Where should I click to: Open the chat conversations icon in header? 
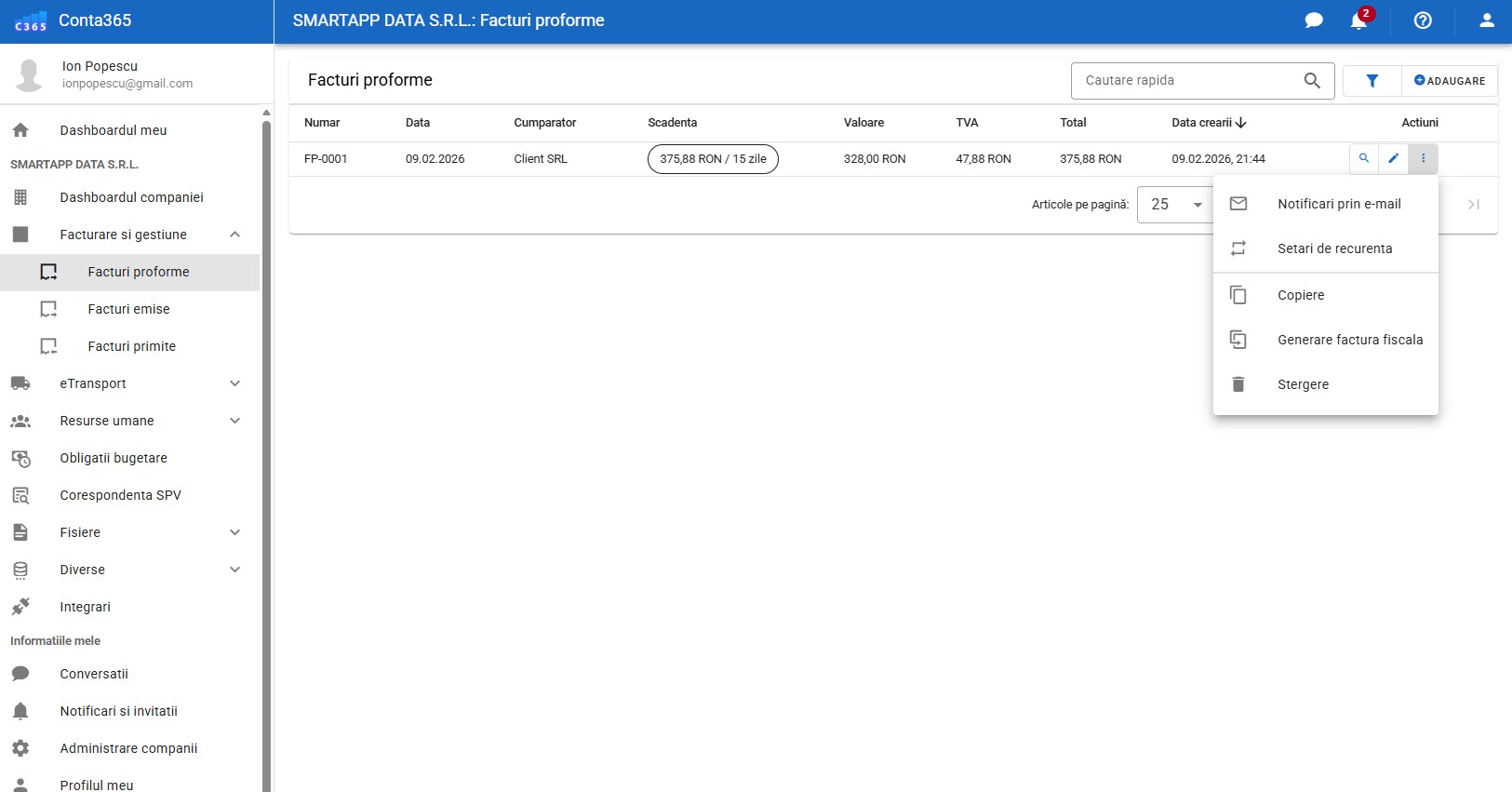[1314, 20]
